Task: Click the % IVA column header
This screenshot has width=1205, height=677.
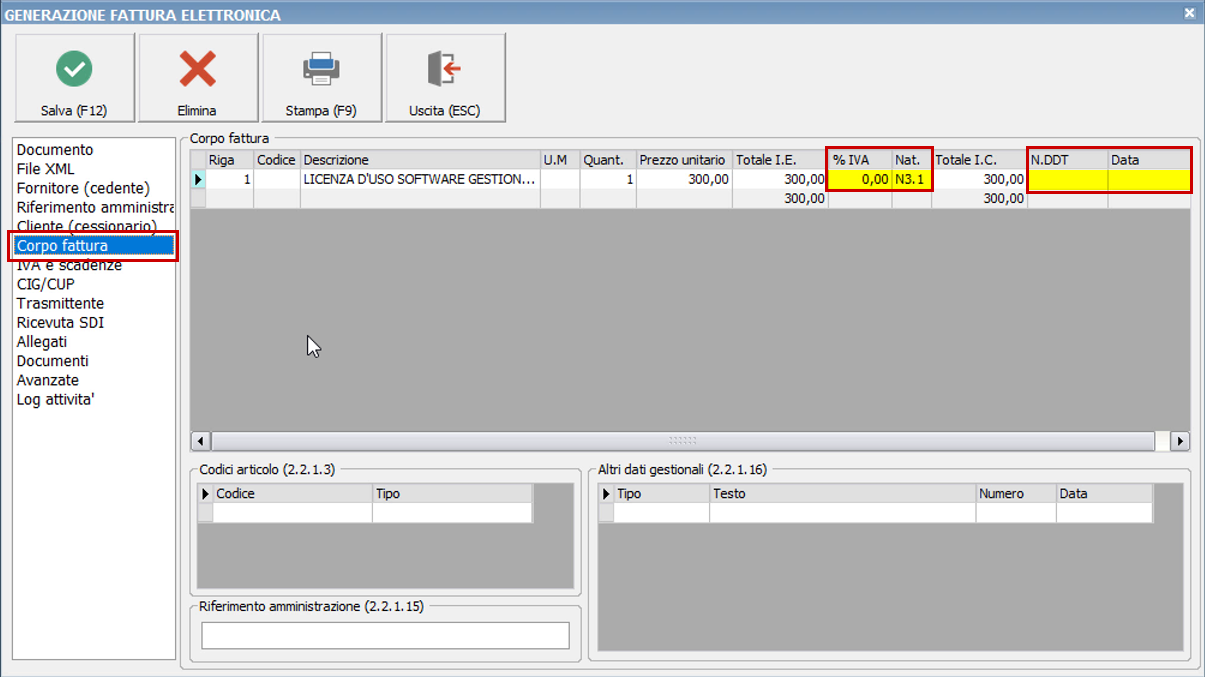Action: tap(860, 160)
